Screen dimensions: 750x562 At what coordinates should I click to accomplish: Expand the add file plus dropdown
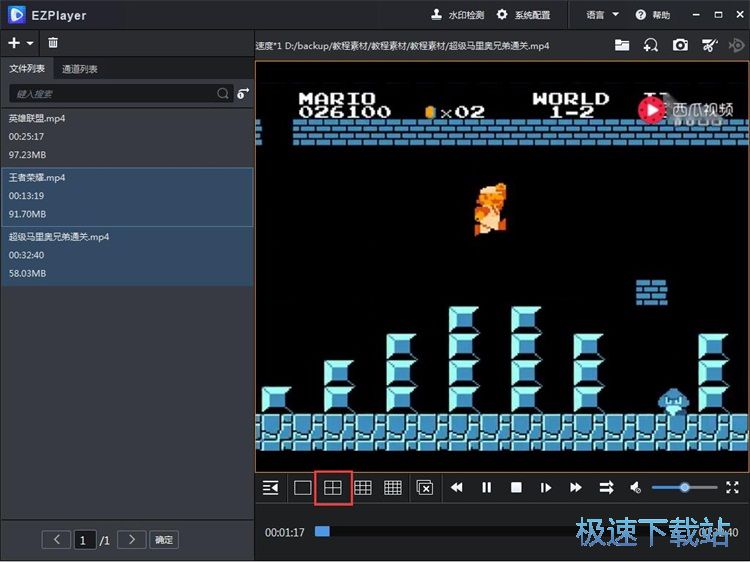tap(20, 43)
